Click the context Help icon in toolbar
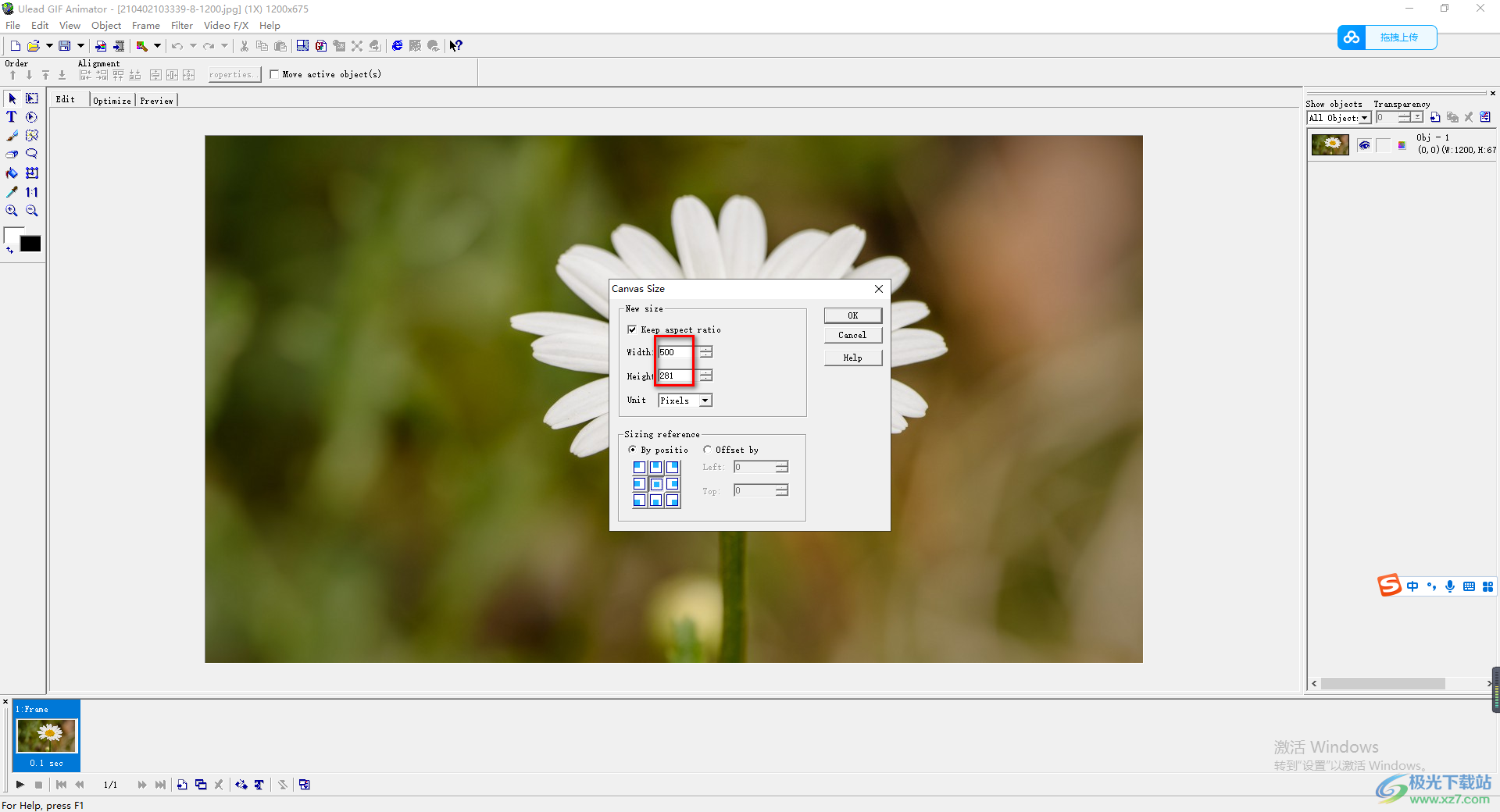Viewport: 1500px width, 812px height. click(456, 46)
